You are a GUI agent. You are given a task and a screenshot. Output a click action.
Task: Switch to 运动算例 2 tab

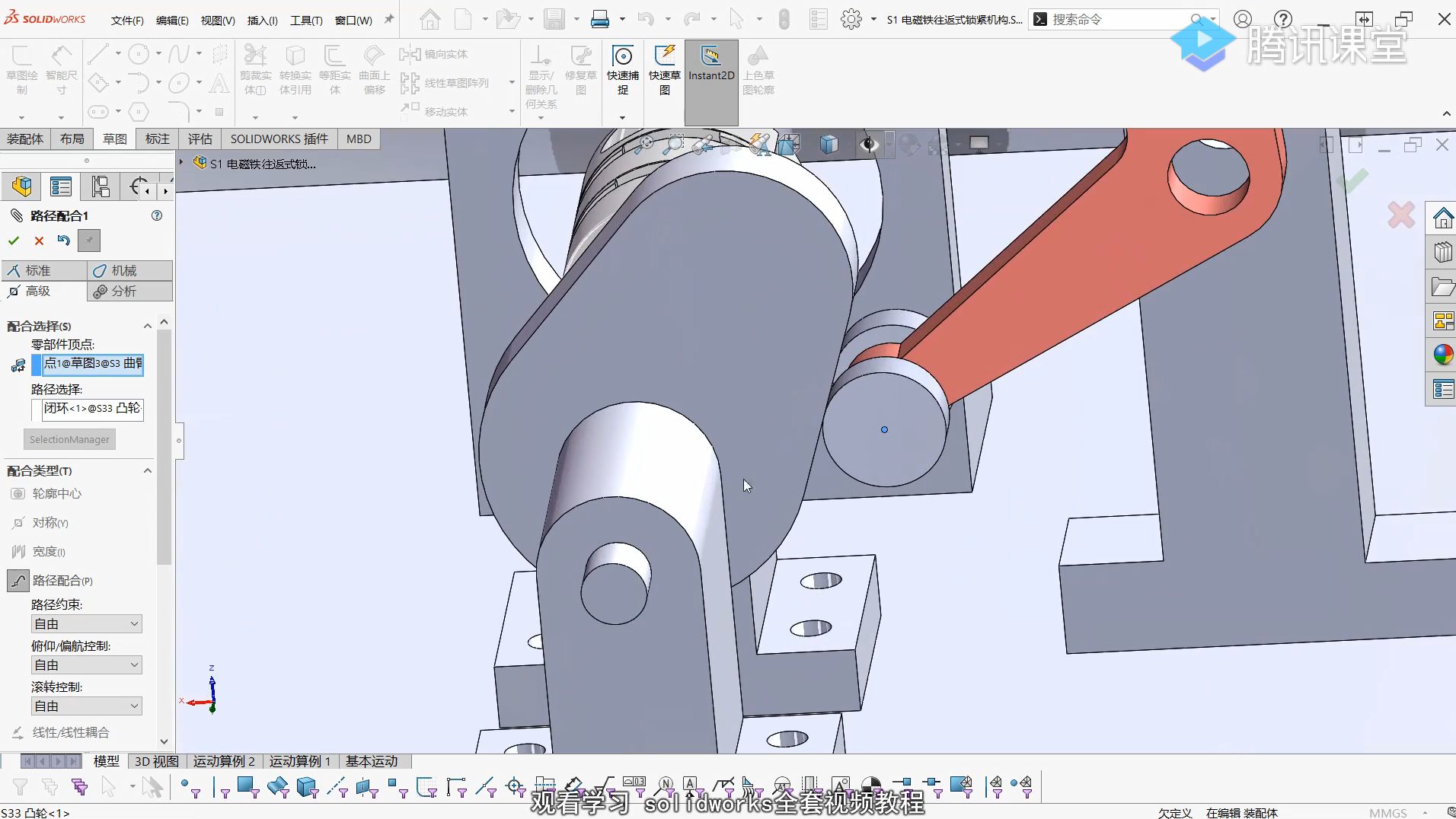[223, 761]
